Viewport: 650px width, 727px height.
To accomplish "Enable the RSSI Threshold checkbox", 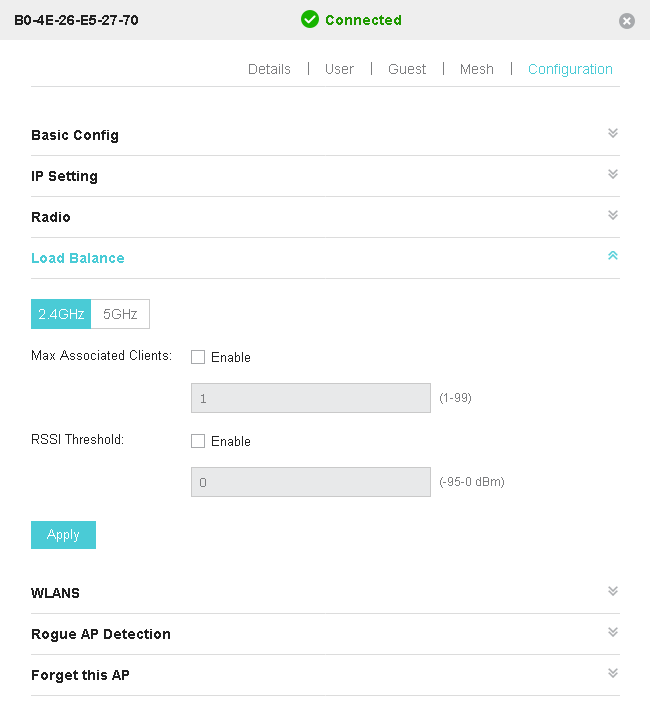I will pyautogui.click(x=198, y=441).
